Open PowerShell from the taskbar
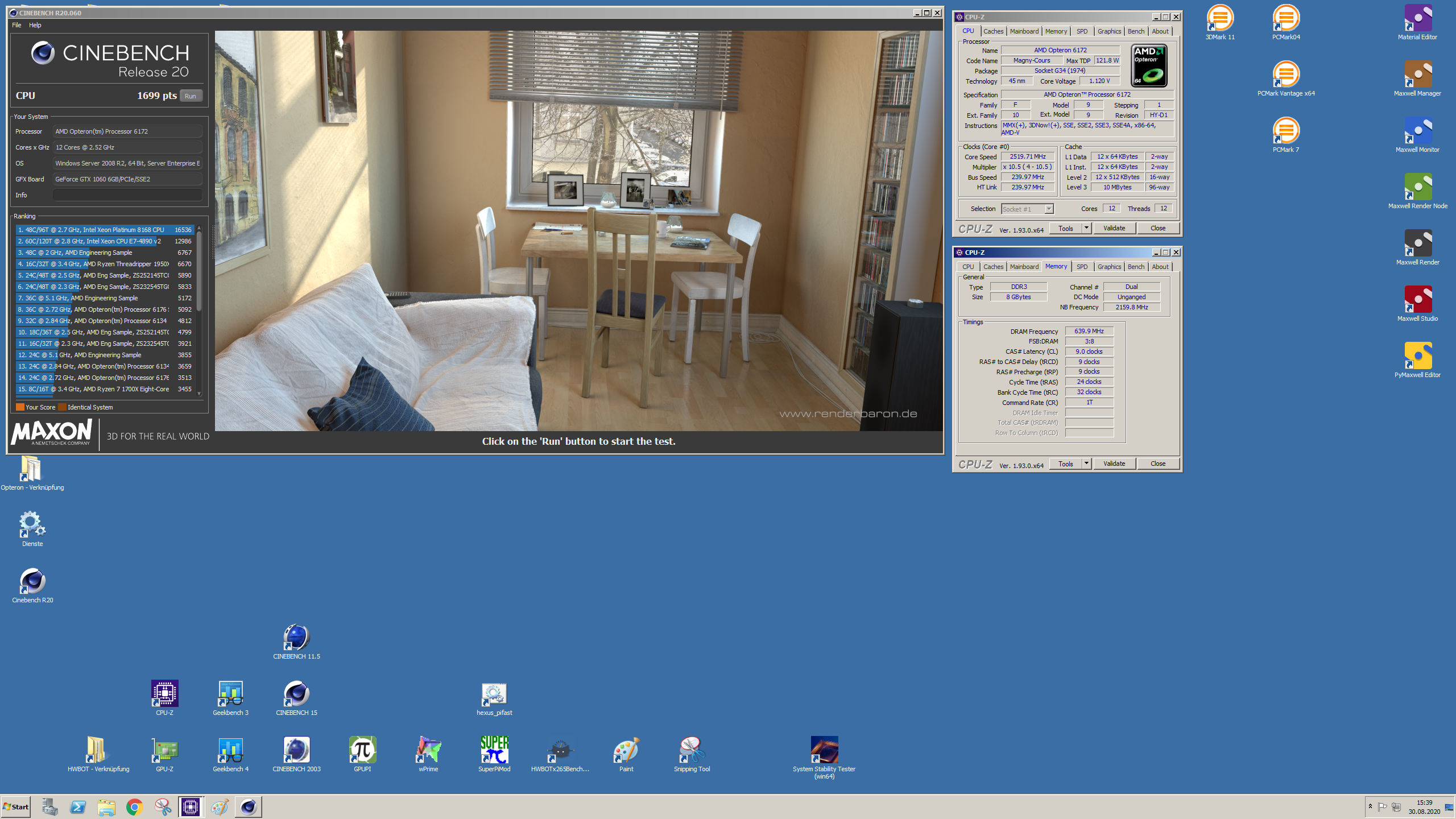1456x819 pixels. 77,807
